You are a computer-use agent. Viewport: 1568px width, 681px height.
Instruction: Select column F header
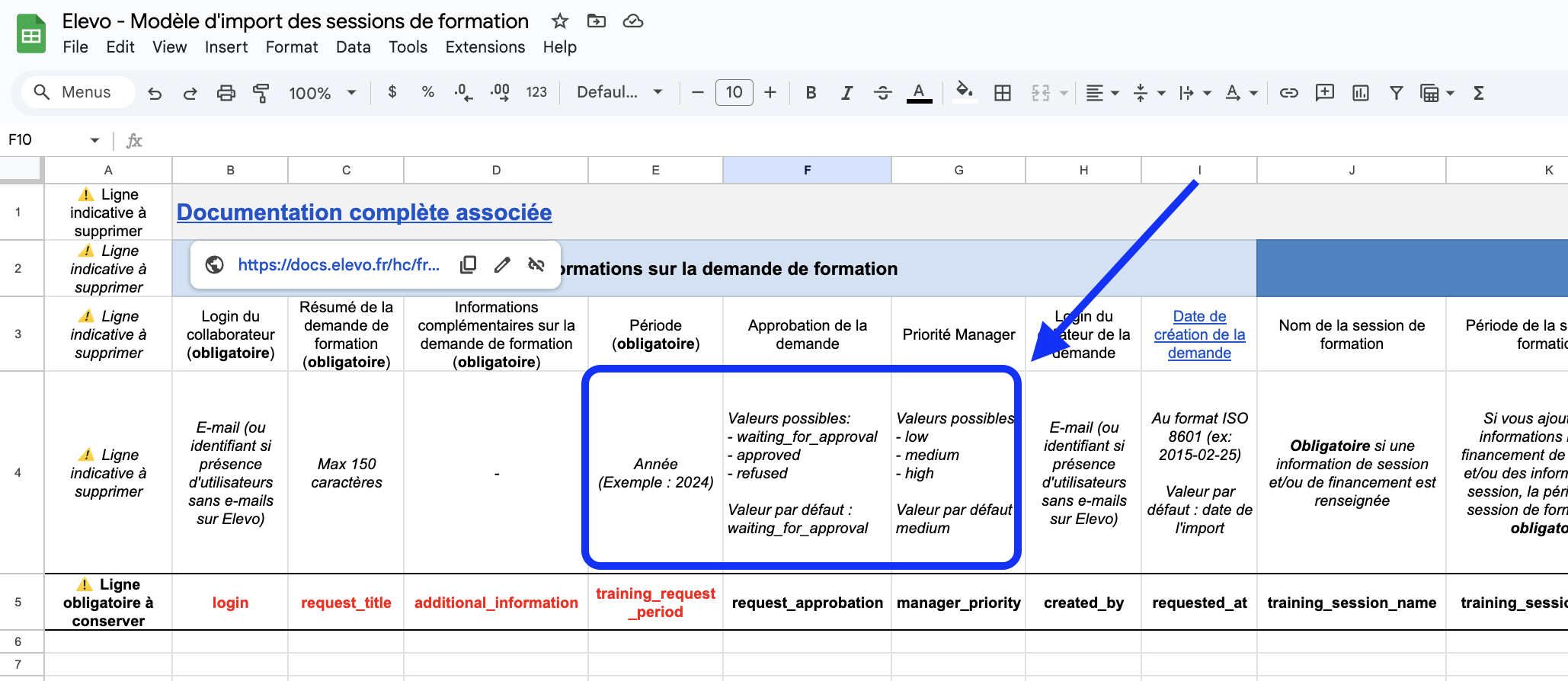(x=807, y=170)
